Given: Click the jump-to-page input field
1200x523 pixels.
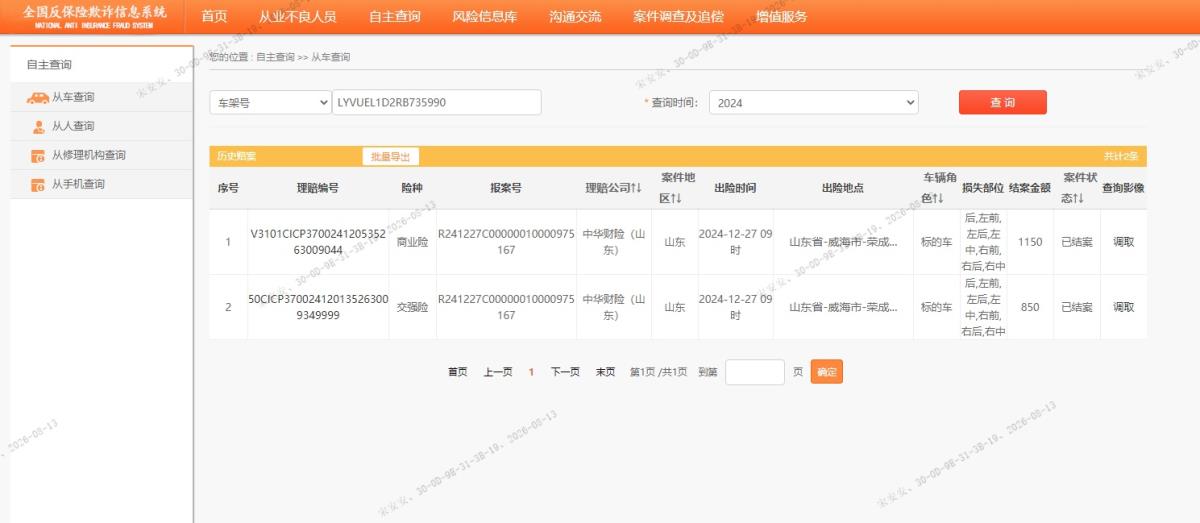Looking at the screenshot, I should click(755, 372).
